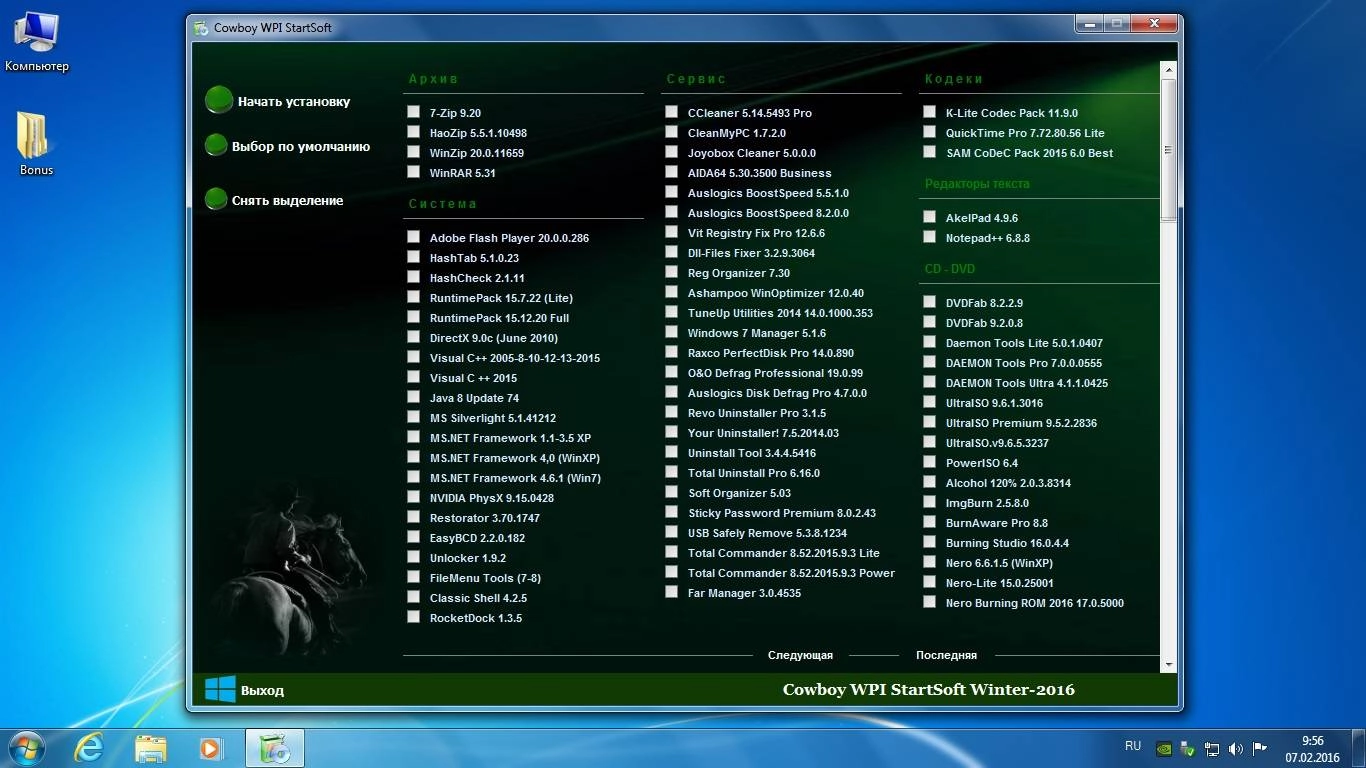Image resolution: width=1366 pixels, height=768 pixels.
Task: Check PowerISO 6.4 checkbox
Action: [930, 462]
